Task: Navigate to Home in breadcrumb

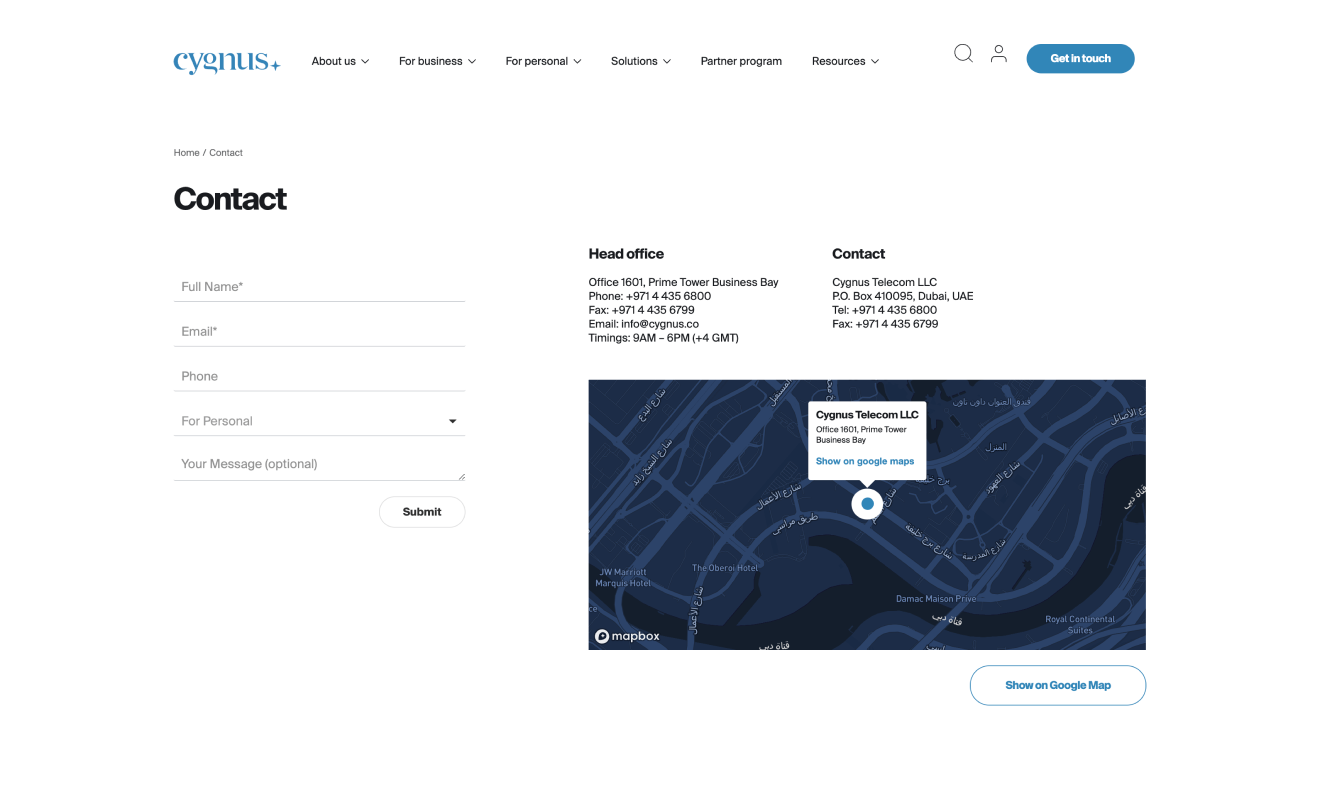Action: [186, 153]
